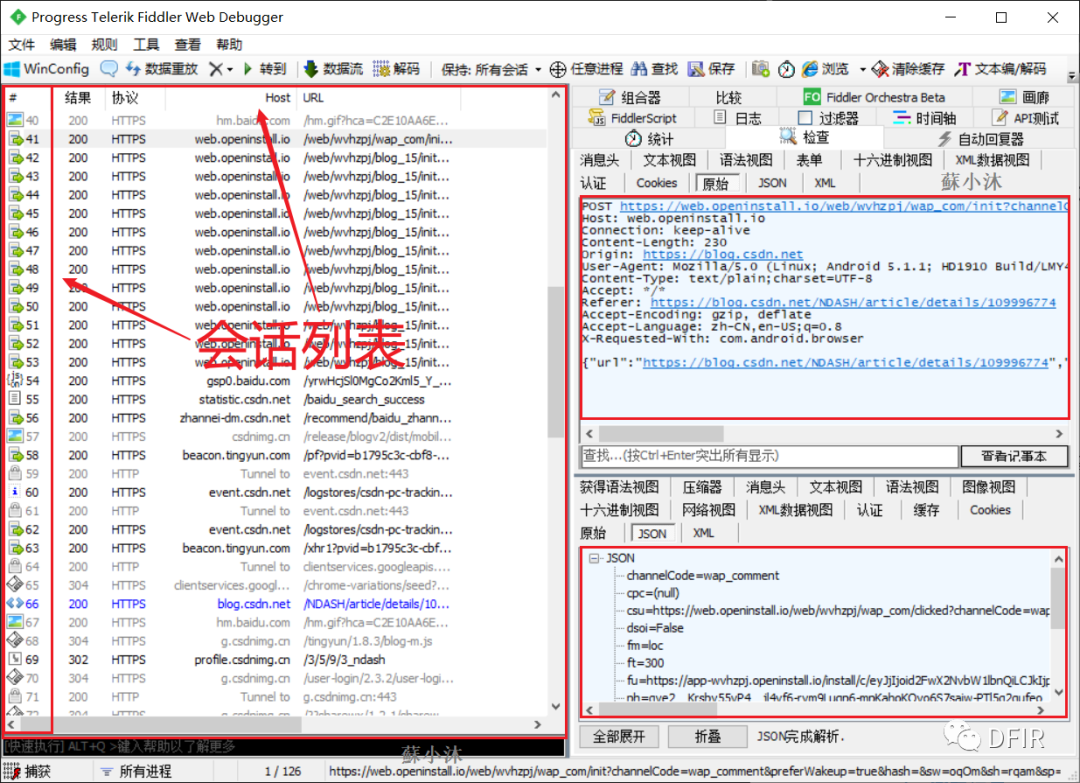1080x783 pixels.
Task: Save sessions with 保存 icon
Action: (x=712, y=69)
